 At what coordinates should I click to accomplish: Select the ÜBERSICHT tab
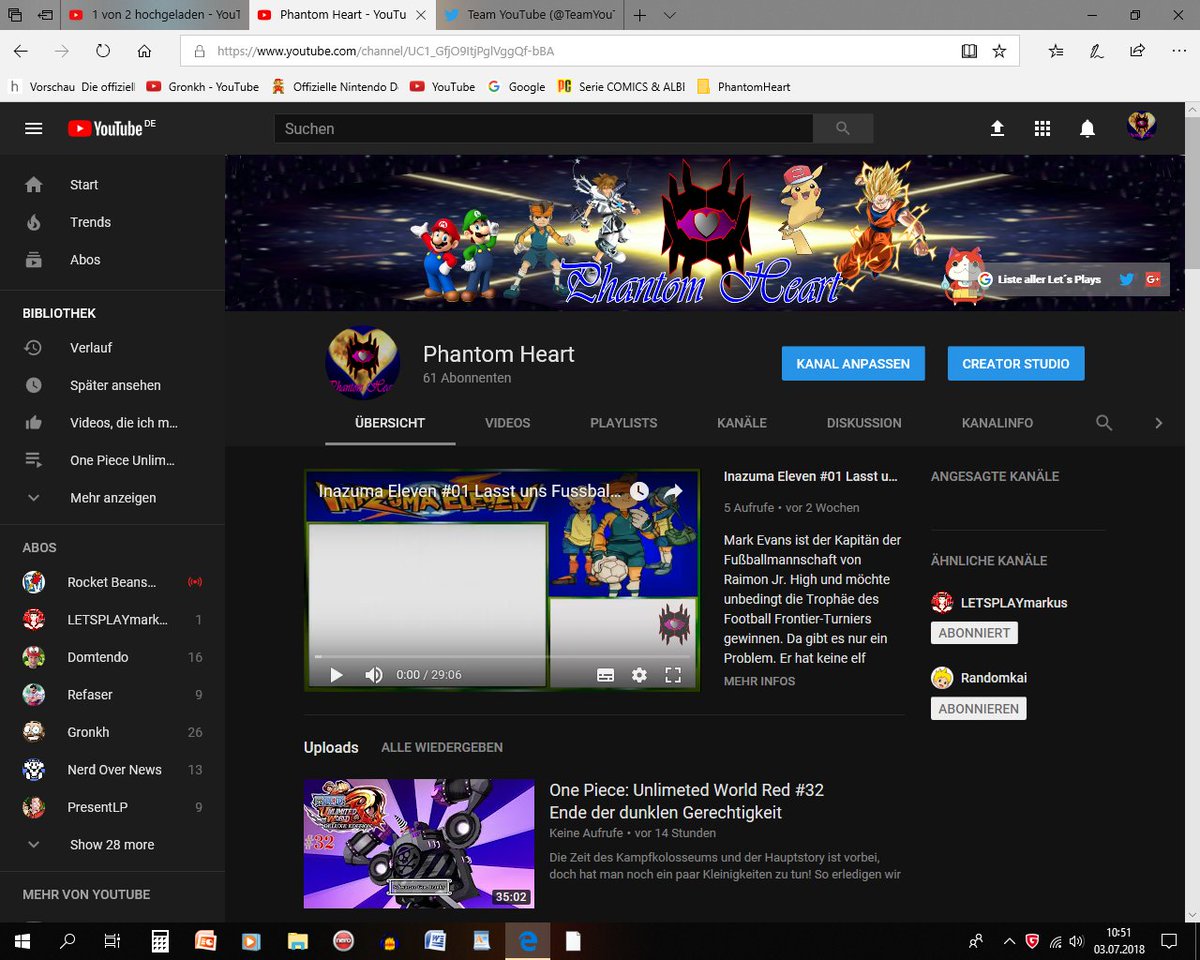pos(390,423)
